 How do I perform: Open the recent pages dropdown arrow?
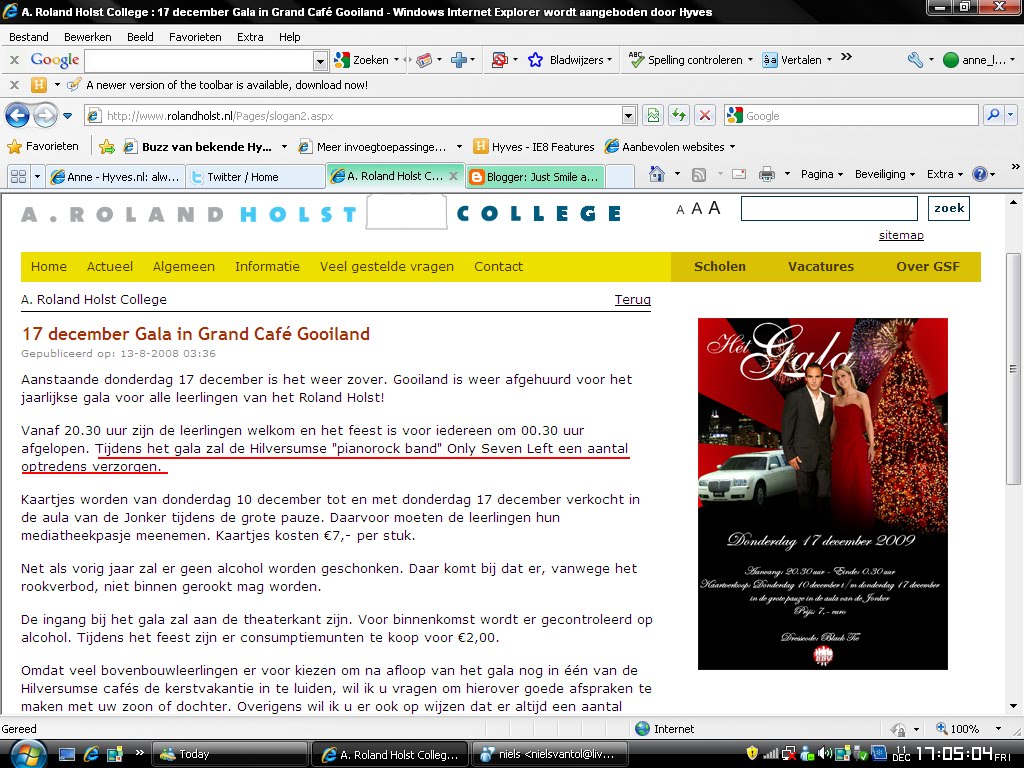(x=67, y=116)
